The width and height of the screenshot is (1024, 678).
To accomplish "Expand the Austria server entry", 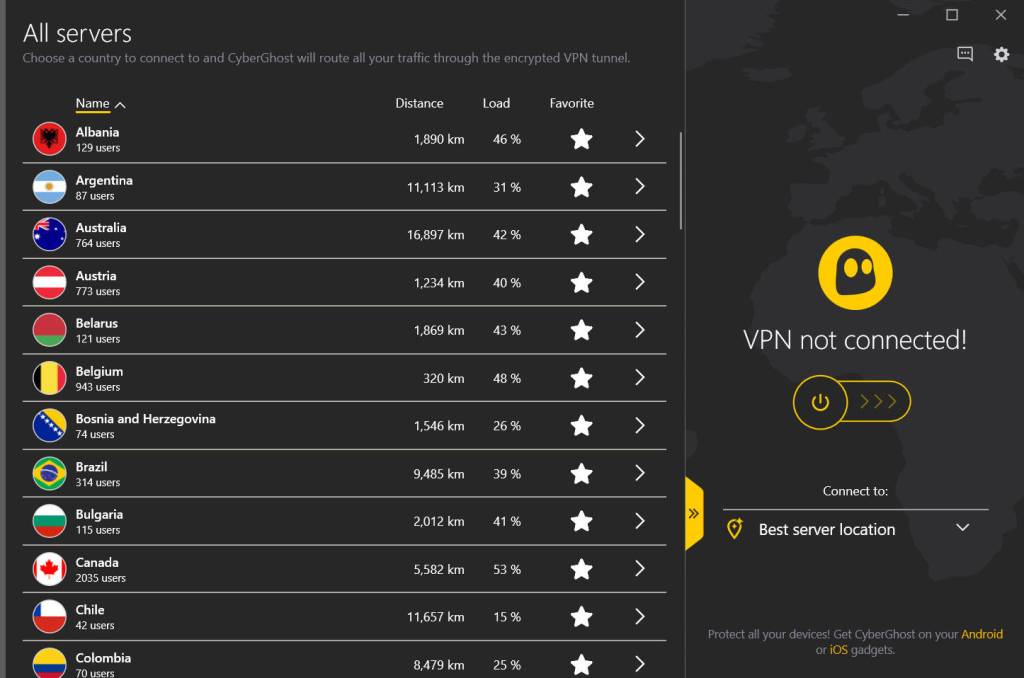I will (640, 282).
